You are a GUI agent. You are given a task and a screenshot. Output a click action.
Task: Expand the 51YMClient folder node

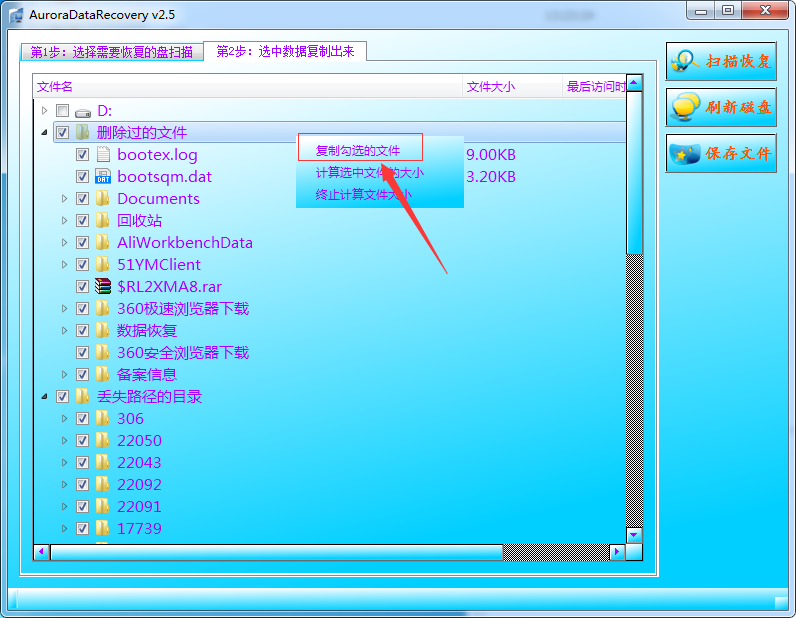click(65, 265)
